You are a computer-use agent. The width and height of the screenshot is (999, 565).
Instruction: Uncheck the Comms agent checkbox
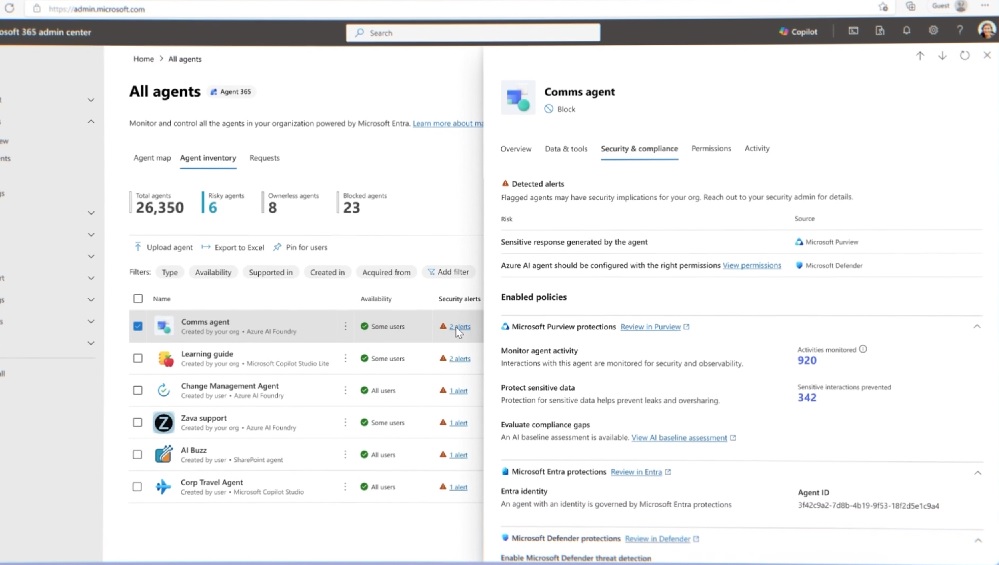click(138, 326)
